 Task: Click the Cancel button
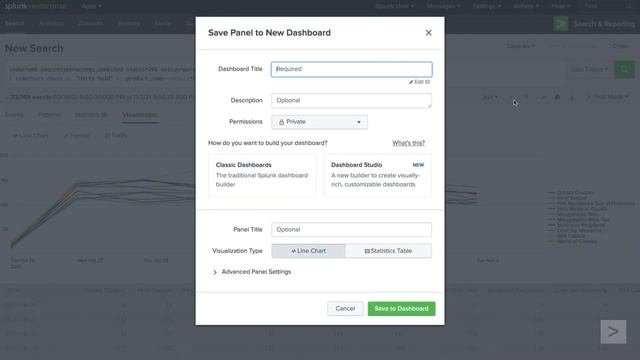[345, 309]
